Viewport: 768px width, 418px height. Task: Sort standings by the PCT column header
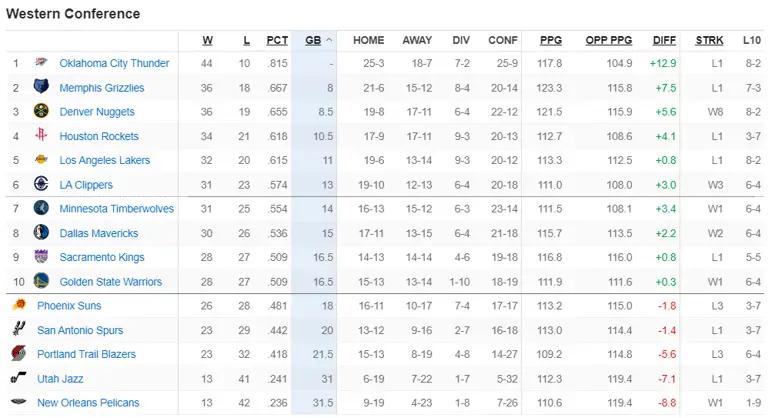[x=277, y=41]
